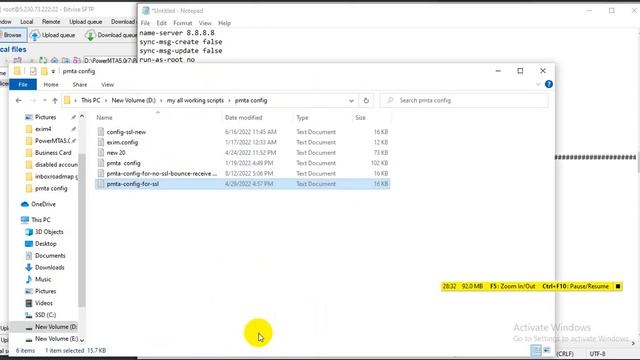Open Notepad Format menu
This screenshot has height=360, width=640.
182,23
